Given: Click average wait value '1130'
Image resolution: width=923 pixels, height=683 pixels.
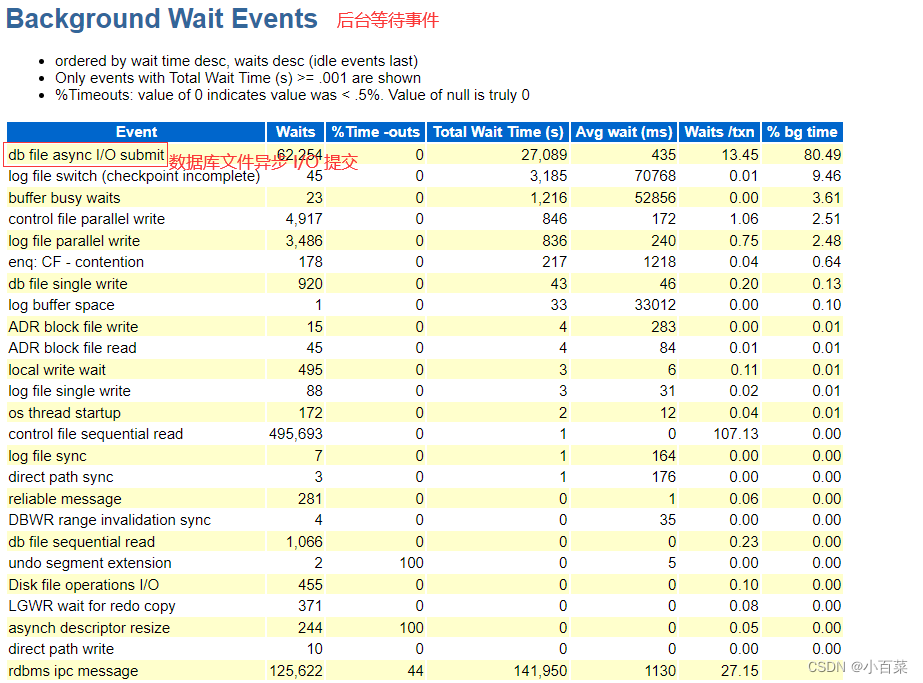Looking at the screenshot, I should pyautogui.click(x=659, y=671).
